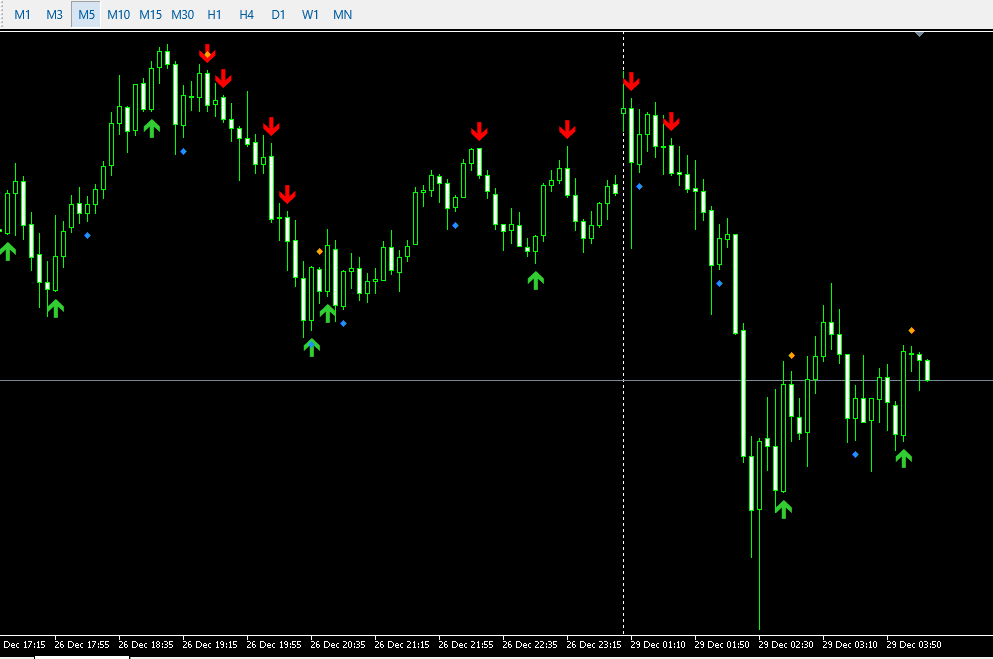Image resolution: width=993 pixels, height=659 pixels.
Task: Select the red sell arrow on the dashed period separator
Action: [631, 82]
